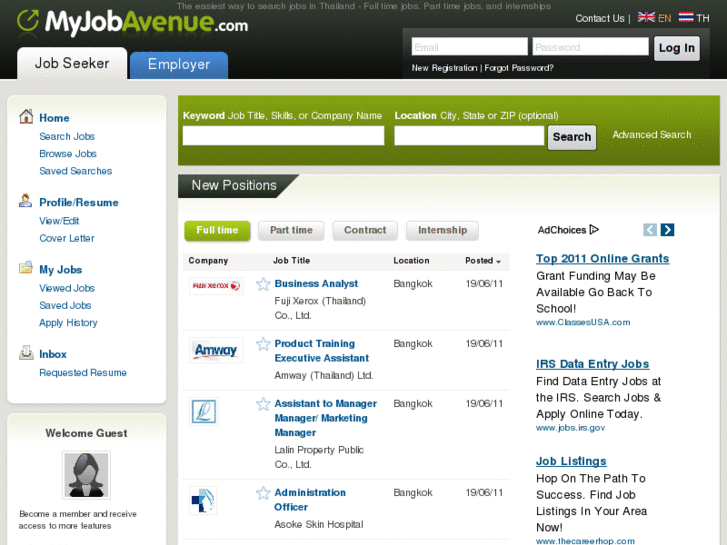The height and width of the screenshot is (545, 727).
Task: Click the Thailand flag icon
Action: [686, 18]
